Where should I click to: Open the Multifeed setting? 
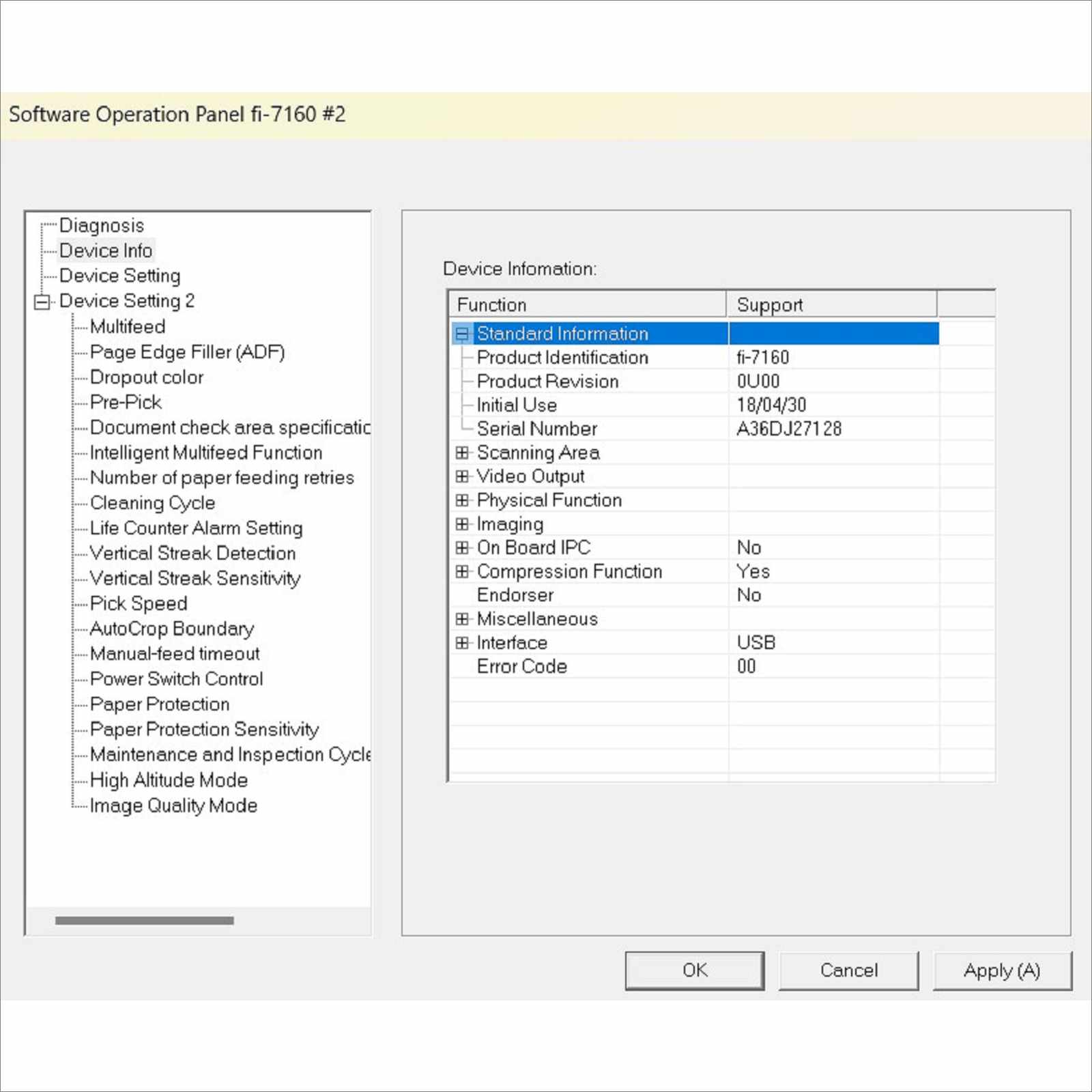(128, 327)
